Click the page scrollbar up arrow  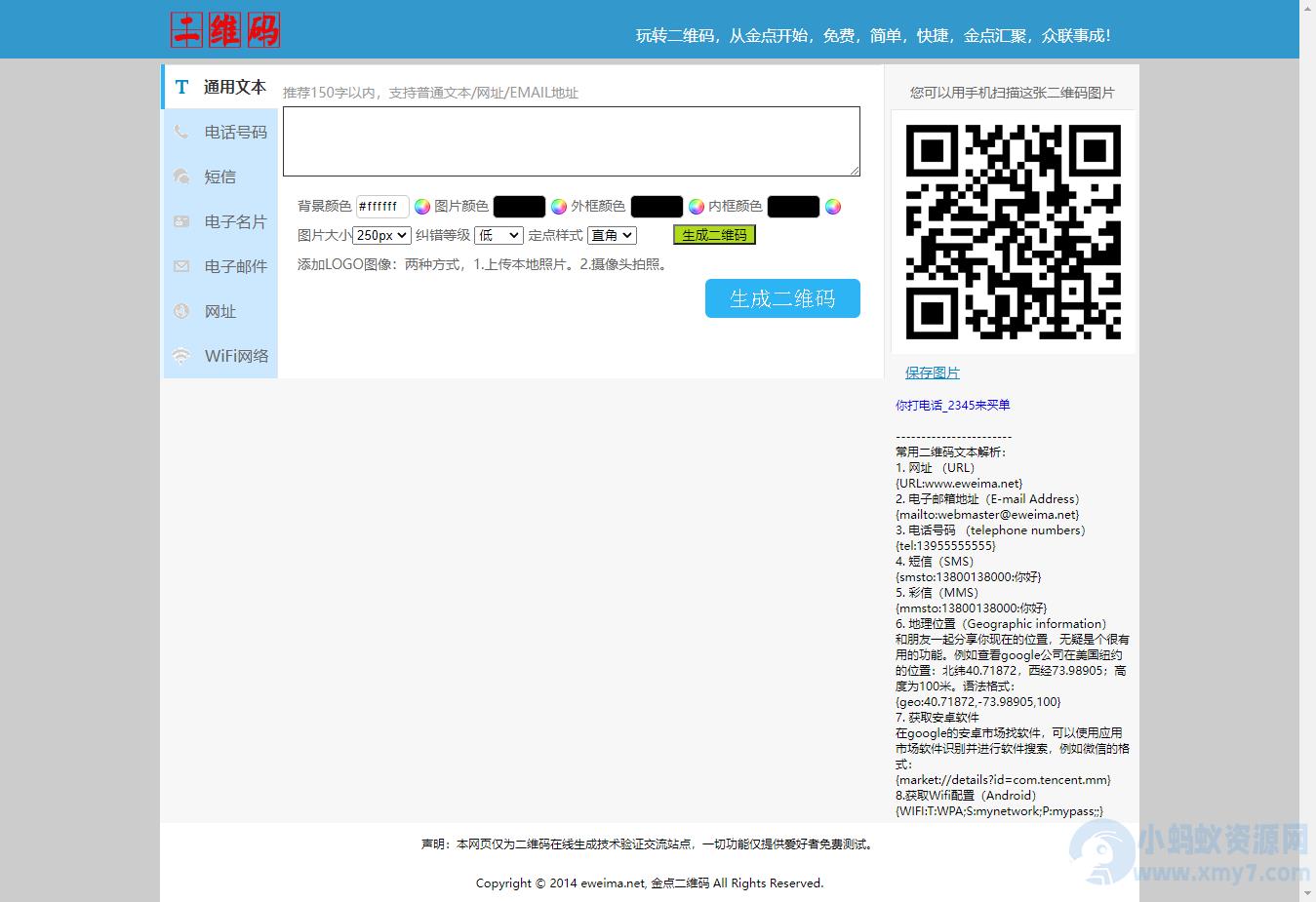pos(1307,8)
